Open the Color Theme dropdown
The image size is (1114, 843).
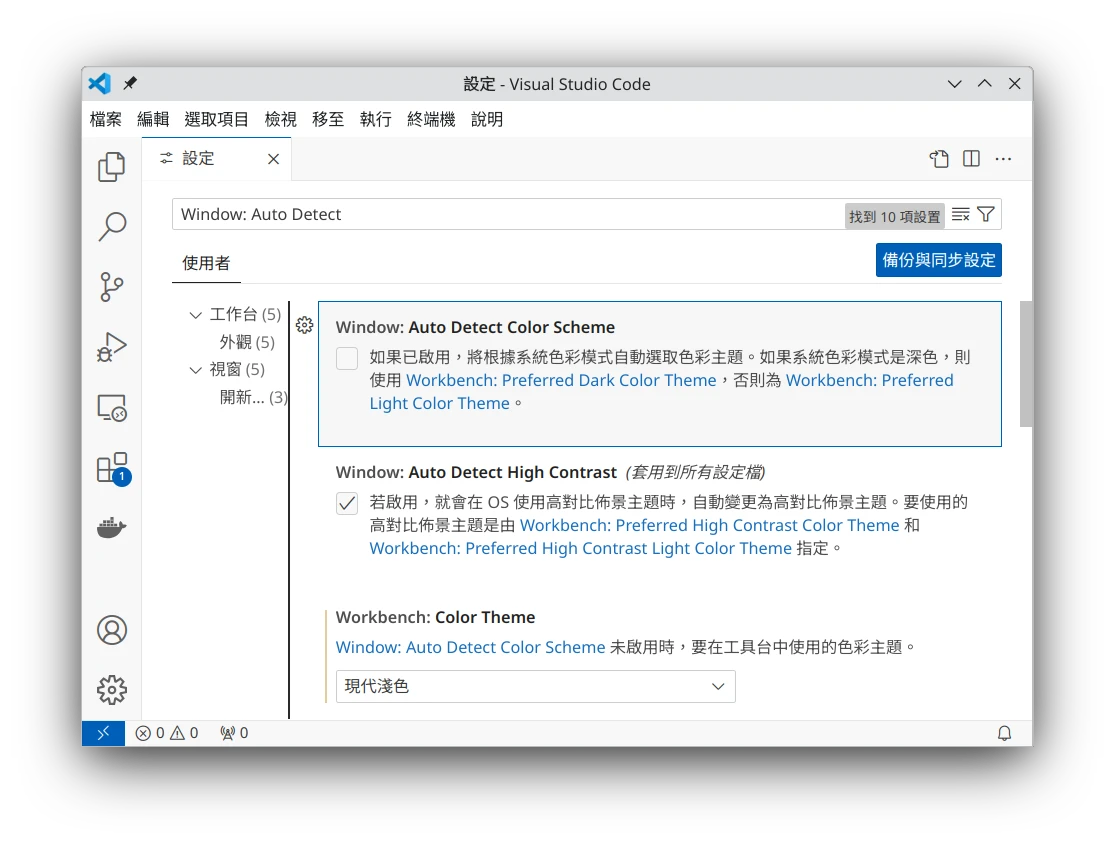pyautogui.click(x=535, y=686)
